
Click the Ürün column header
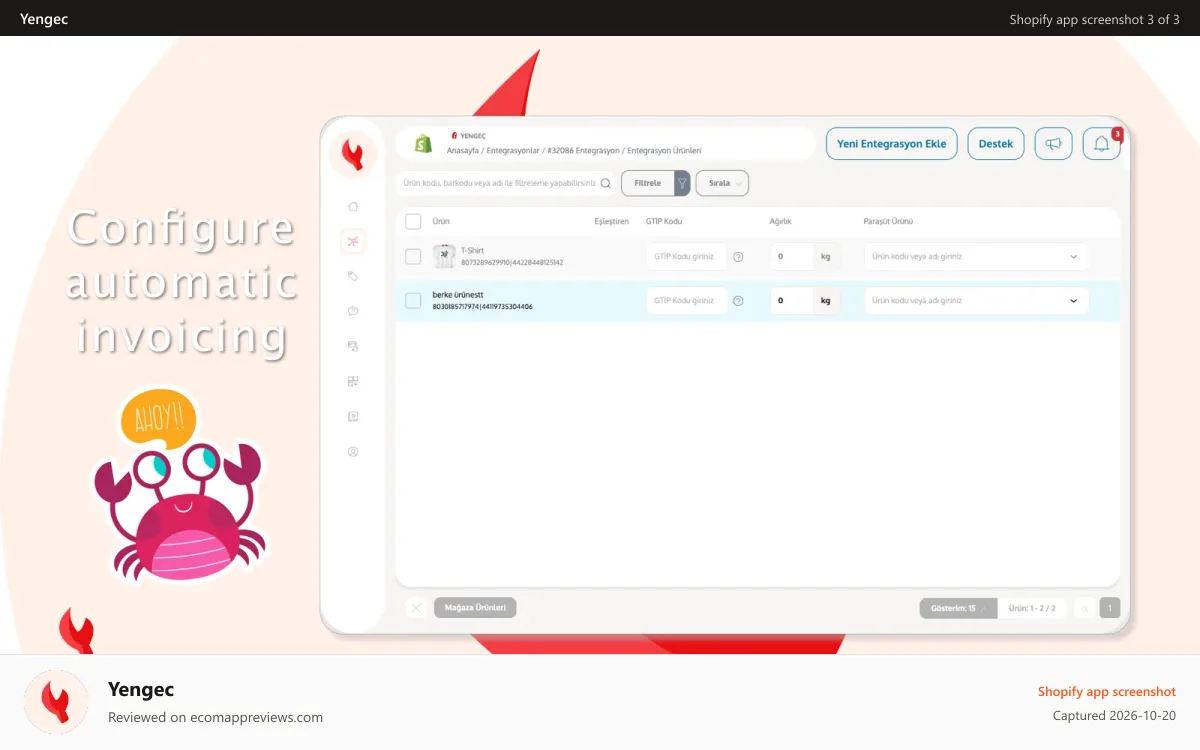pyautogui.click(x=441, y=221)
